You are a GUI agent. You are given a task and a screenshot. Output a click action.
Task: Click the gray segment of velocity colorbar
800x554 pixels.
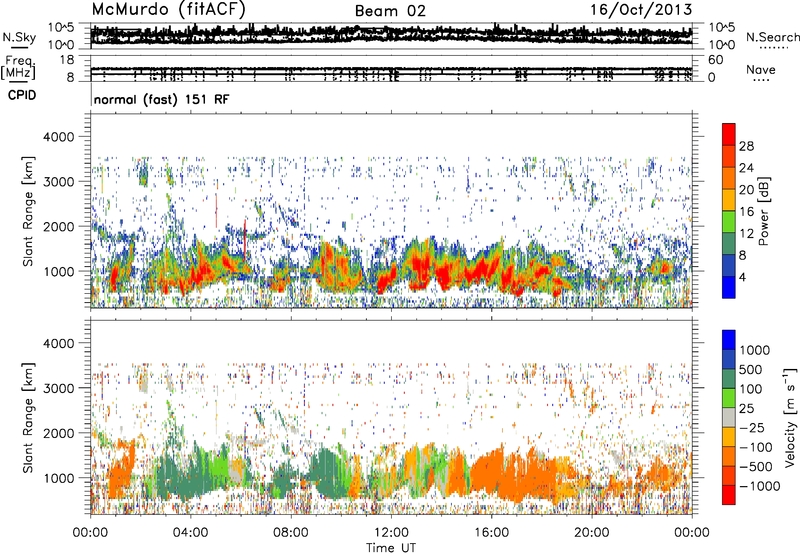[729, 418]
